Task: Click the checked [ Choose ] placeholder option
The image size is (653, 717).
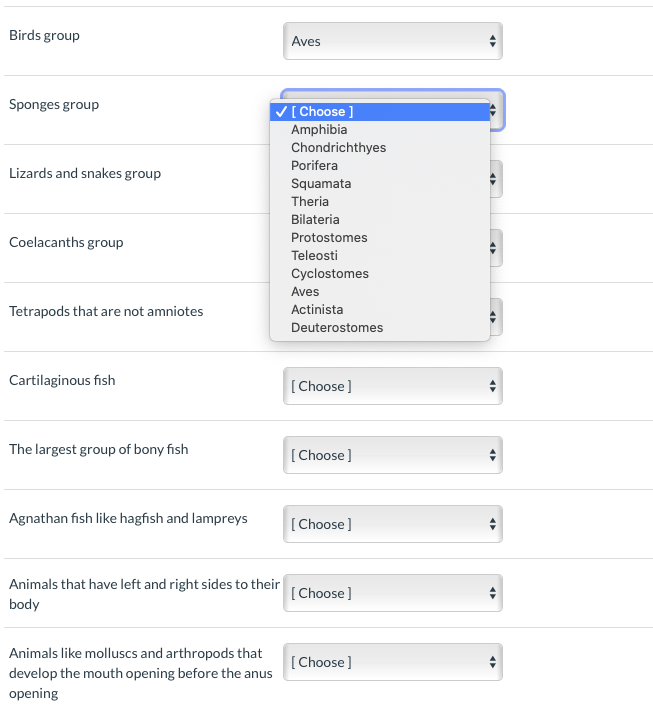Action: [322, 112]
